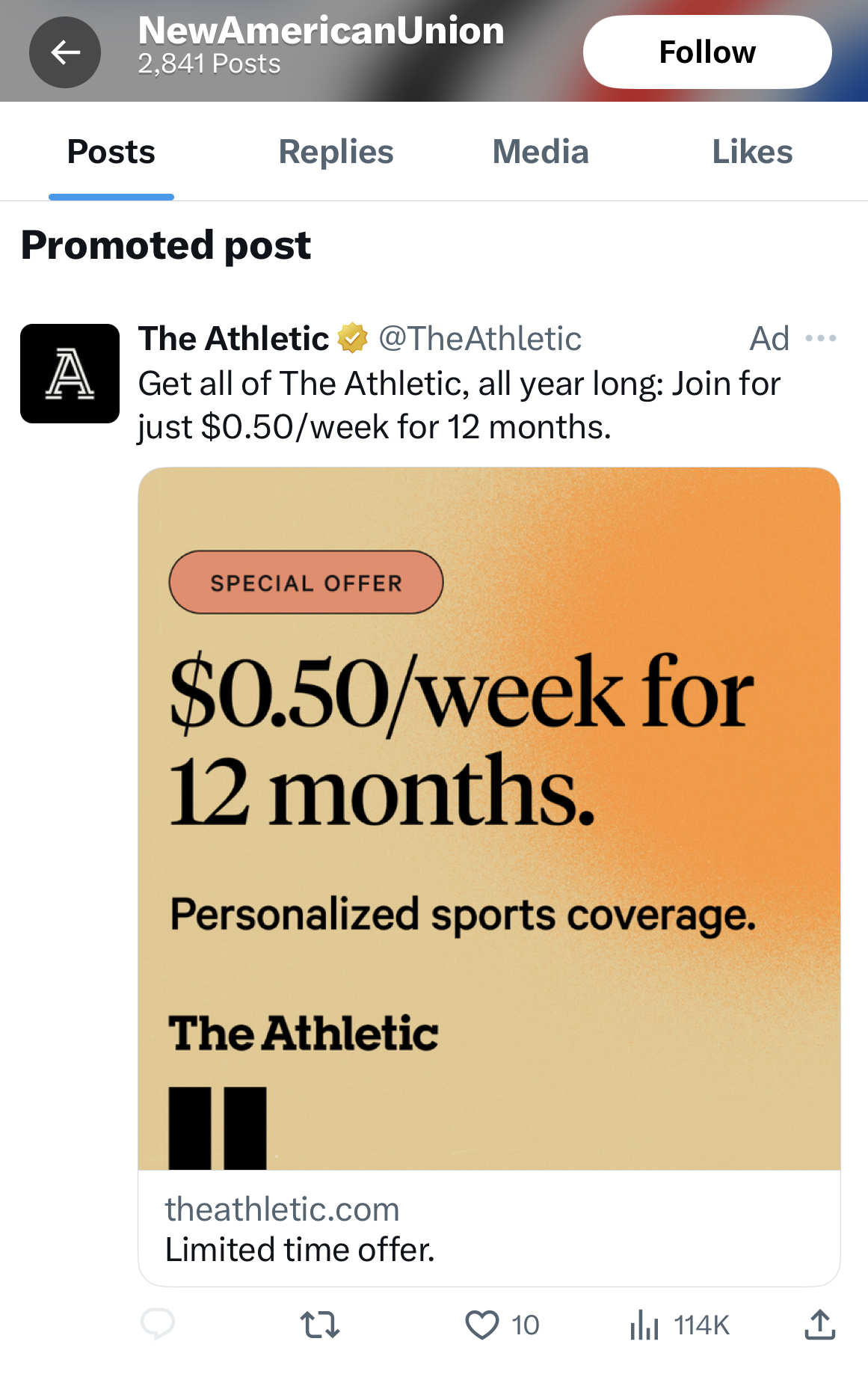
Task: Click the retweet icon under the ad
Action: (x=321, y=1325)
